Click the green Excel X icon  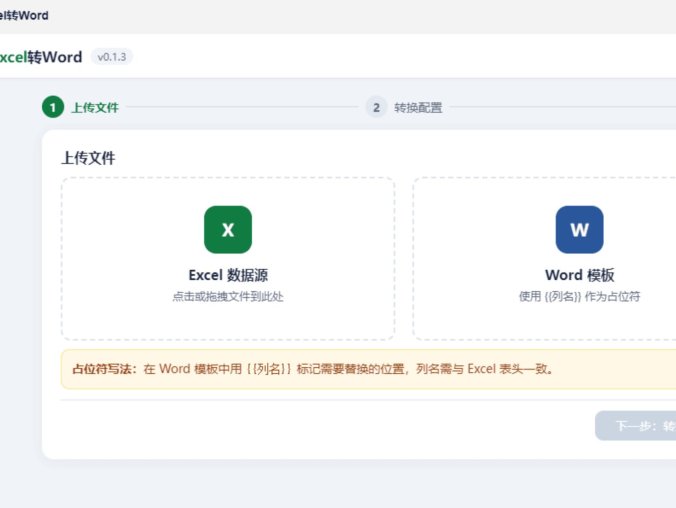[x=228, y=229]
